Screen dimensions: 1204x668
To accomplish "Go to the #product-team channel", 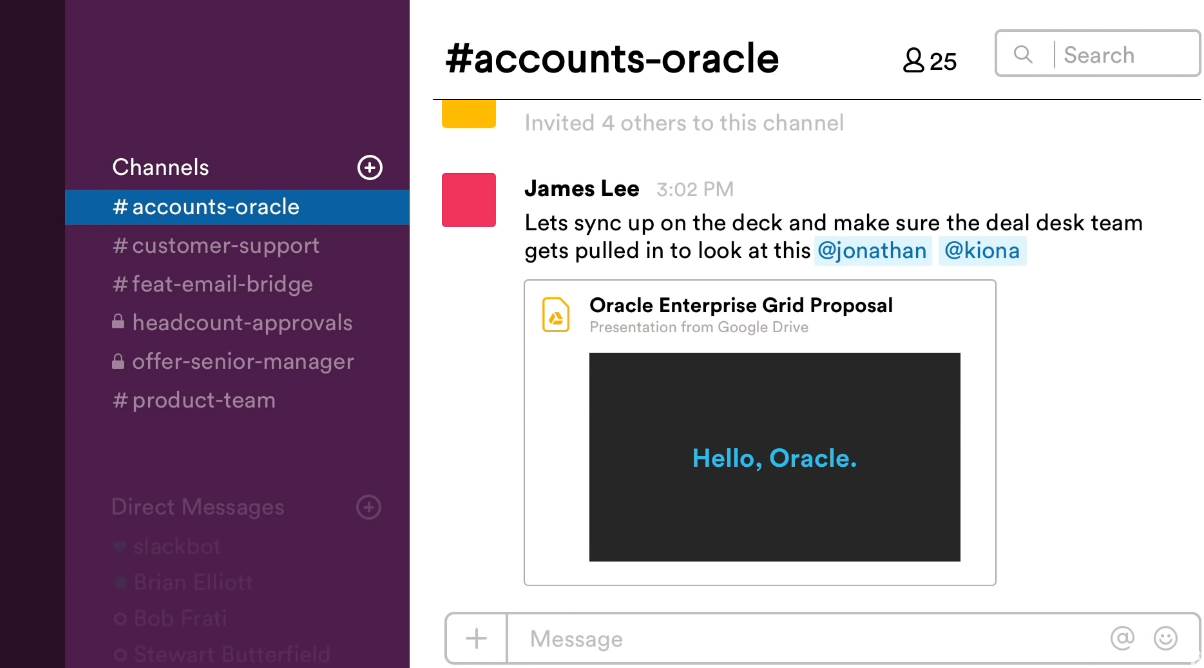I will pyautogui.click(x=203, y=400).
